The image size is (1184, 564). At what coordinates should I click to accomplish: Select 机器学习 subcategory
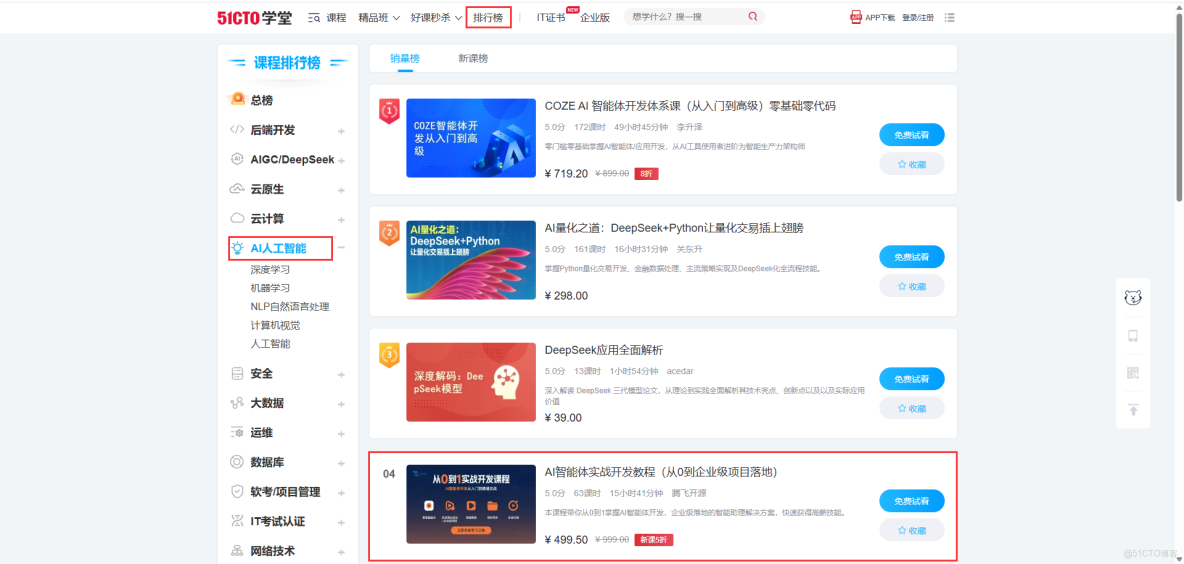pyautogui.click(x=270, y=288)
